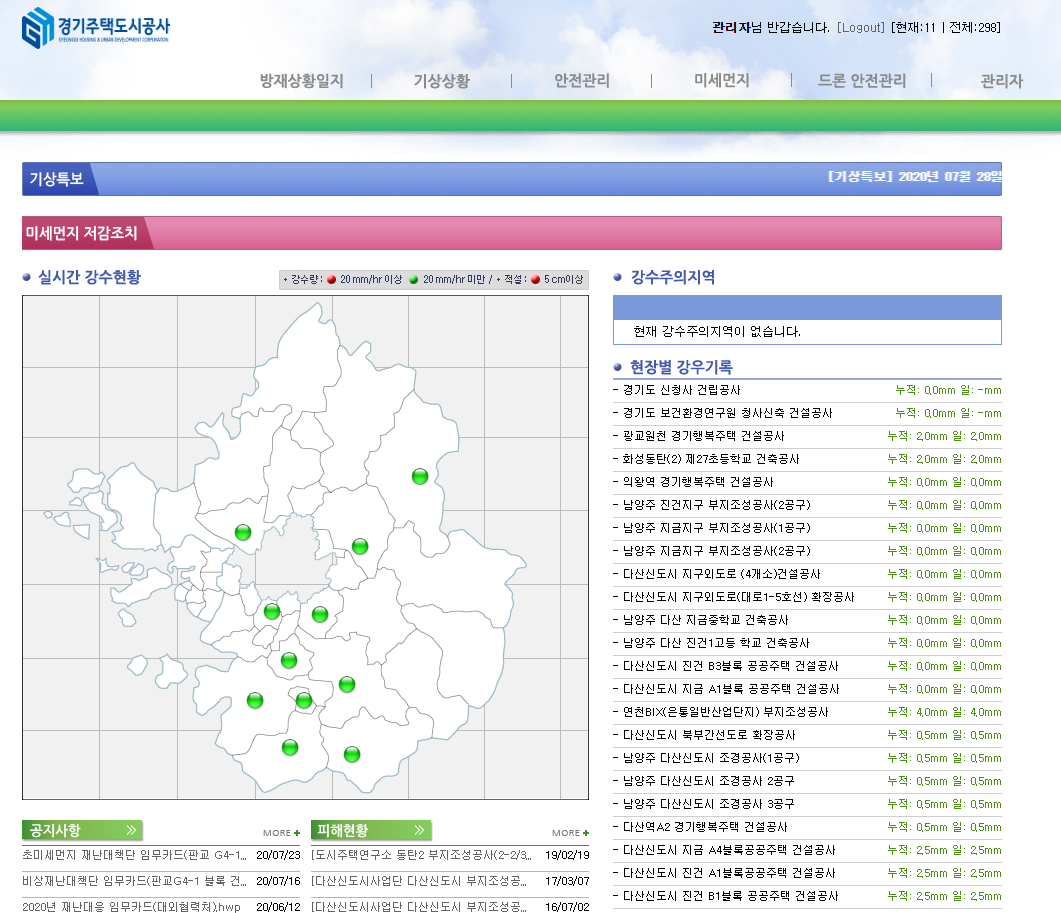Open 광교원천 경기행복주택 건설공사 rainfall record
1061x913 pixels.
coord(703,436)
